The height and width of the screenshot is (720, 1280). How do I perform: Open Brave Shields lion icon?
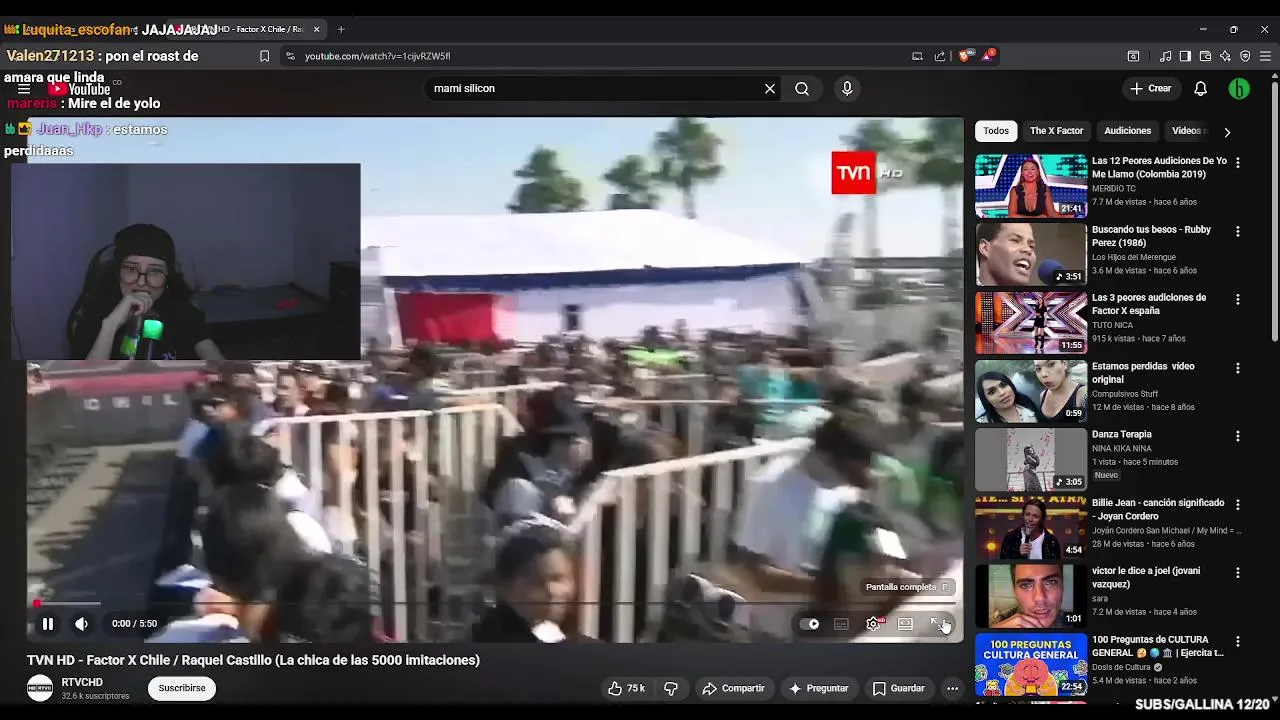click(964, 56)
